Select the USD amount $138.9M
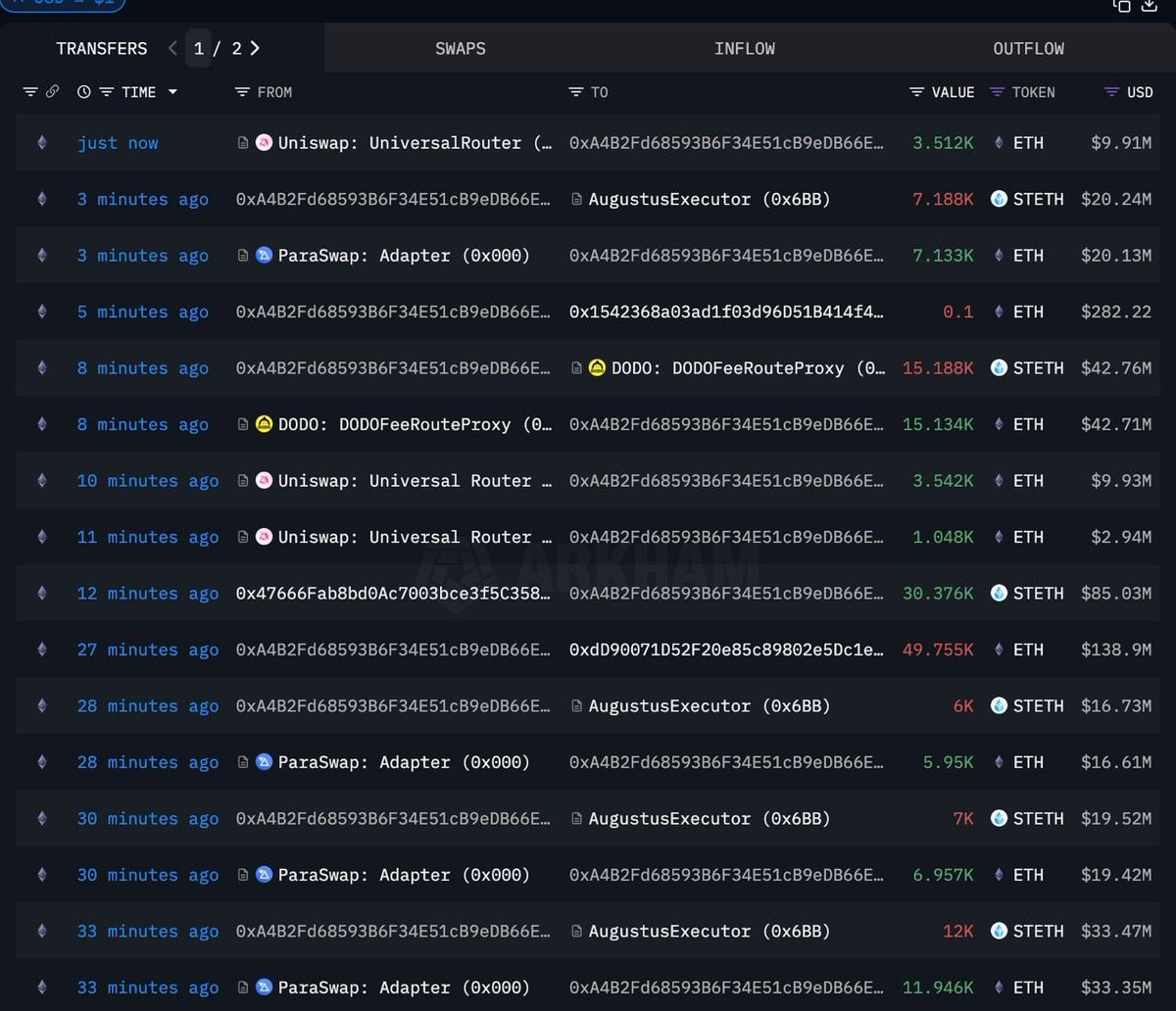The image size is (1176, 1011). (1116, 650)
